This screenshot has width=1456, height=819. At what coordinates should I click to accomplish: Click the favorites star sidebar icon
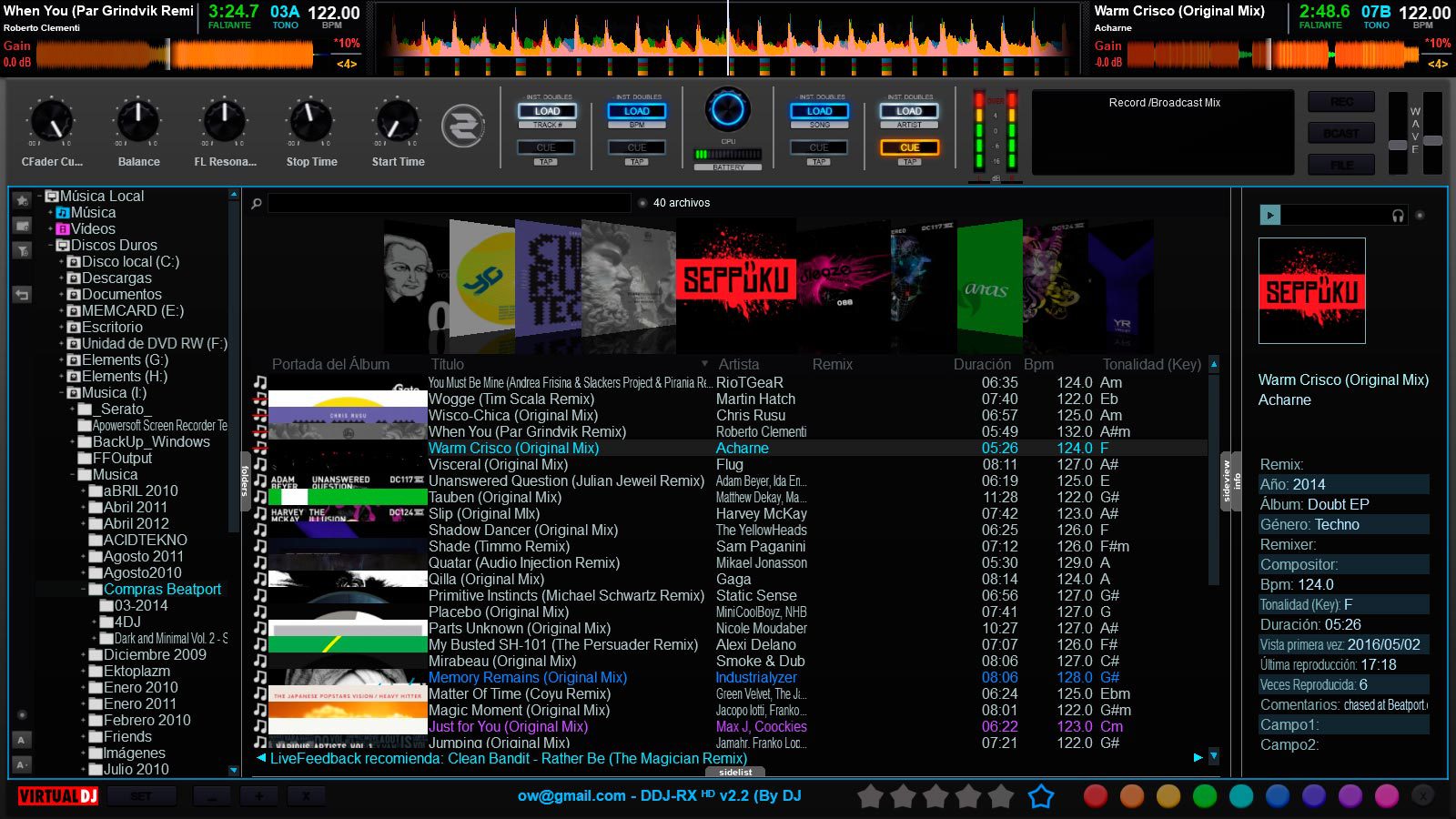pos(22,200)
